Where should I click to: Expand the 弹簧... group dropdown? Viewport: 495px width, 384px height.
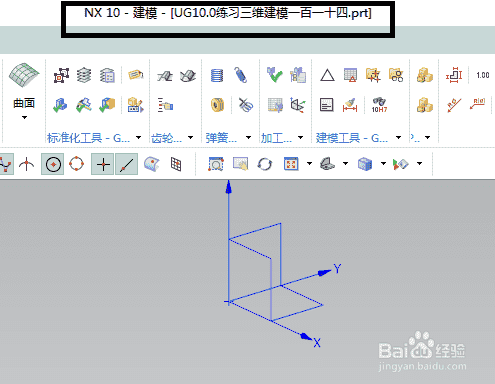click(248, 137)
